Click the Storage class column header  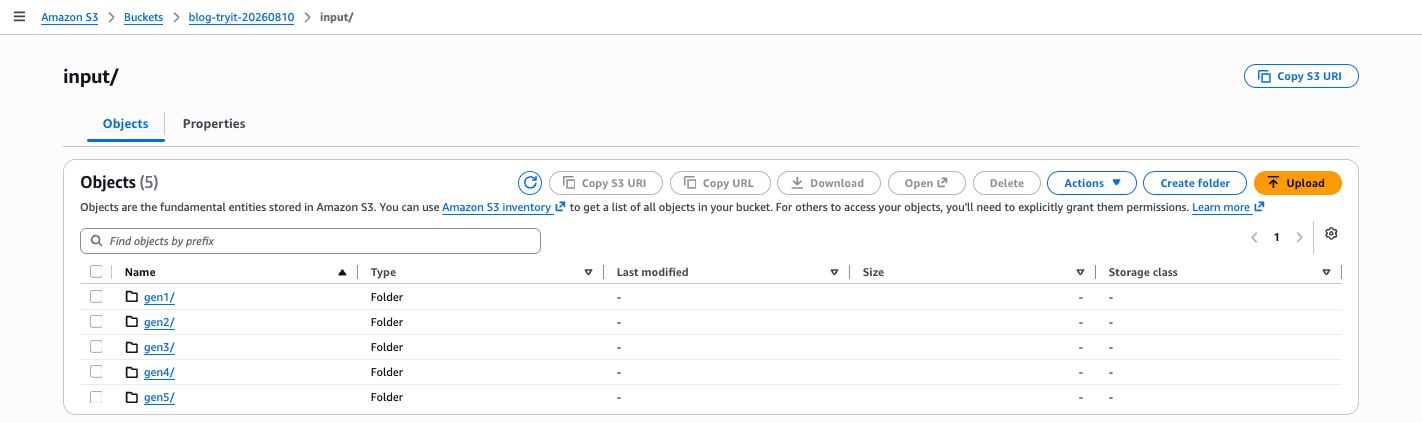(1143, 272)
